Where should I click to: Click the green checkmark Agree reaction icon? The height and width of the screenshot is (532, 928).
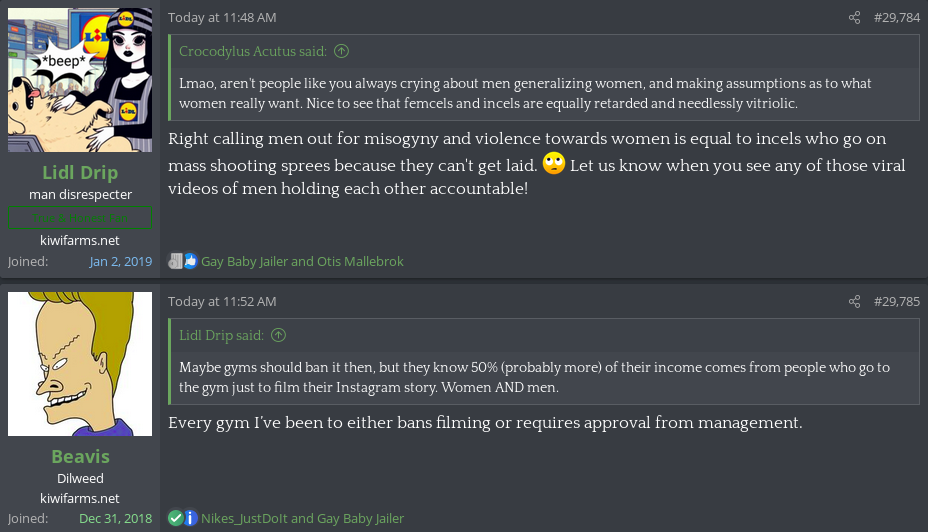tap(175, 518)
